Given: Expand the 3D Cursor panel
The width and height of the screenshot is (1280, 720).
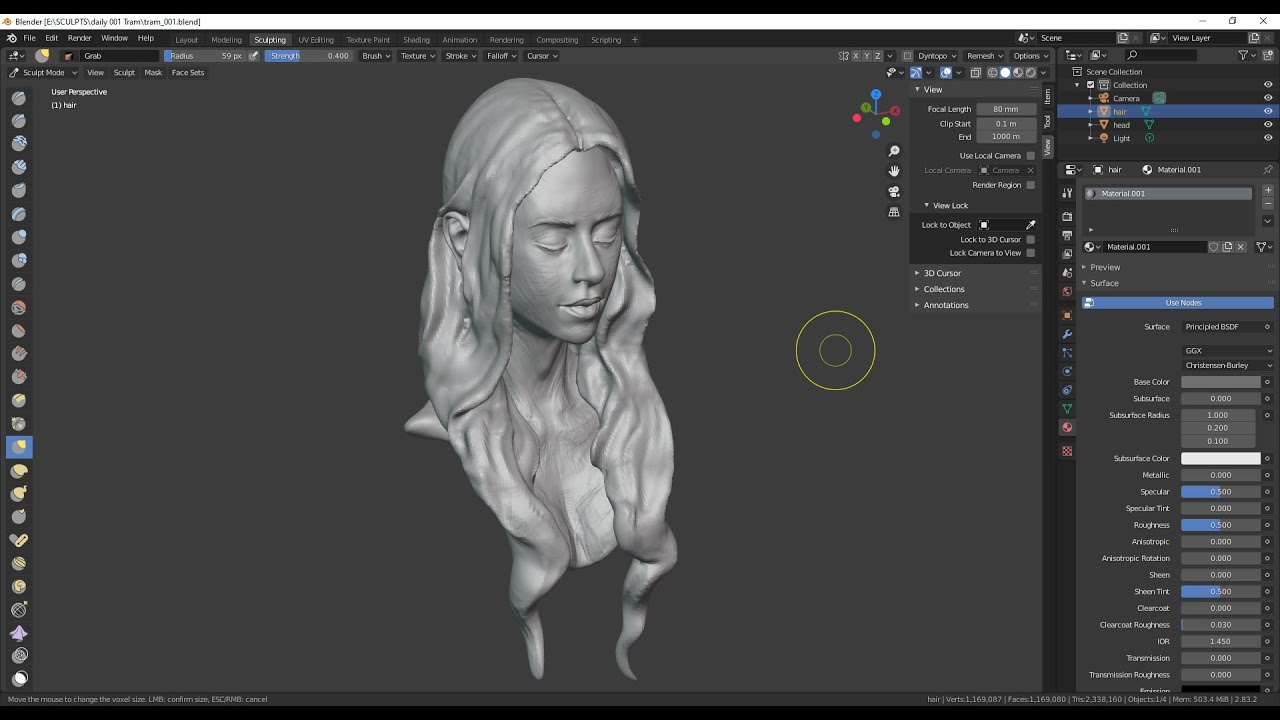Looking at the screenshot, I should (x=940, y=273).
